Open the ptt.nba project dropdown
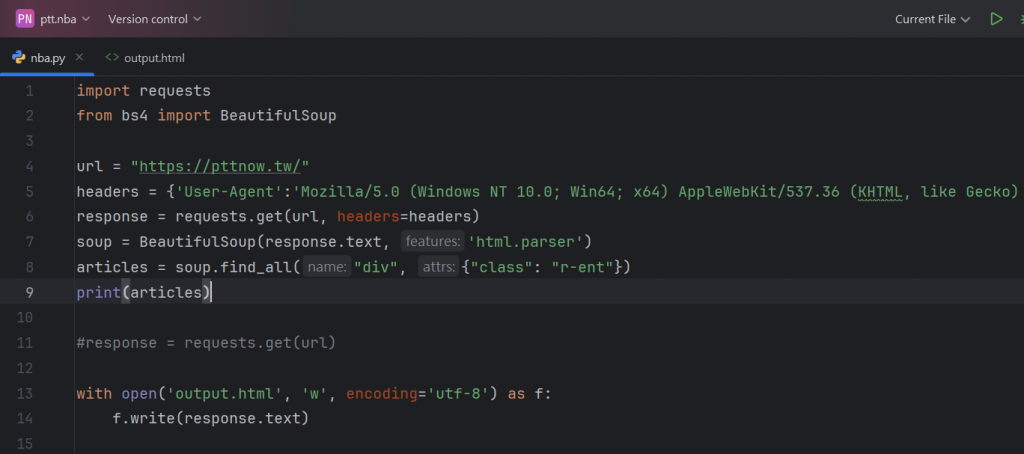Screen dimensions: 1024x454 [64, 19]
